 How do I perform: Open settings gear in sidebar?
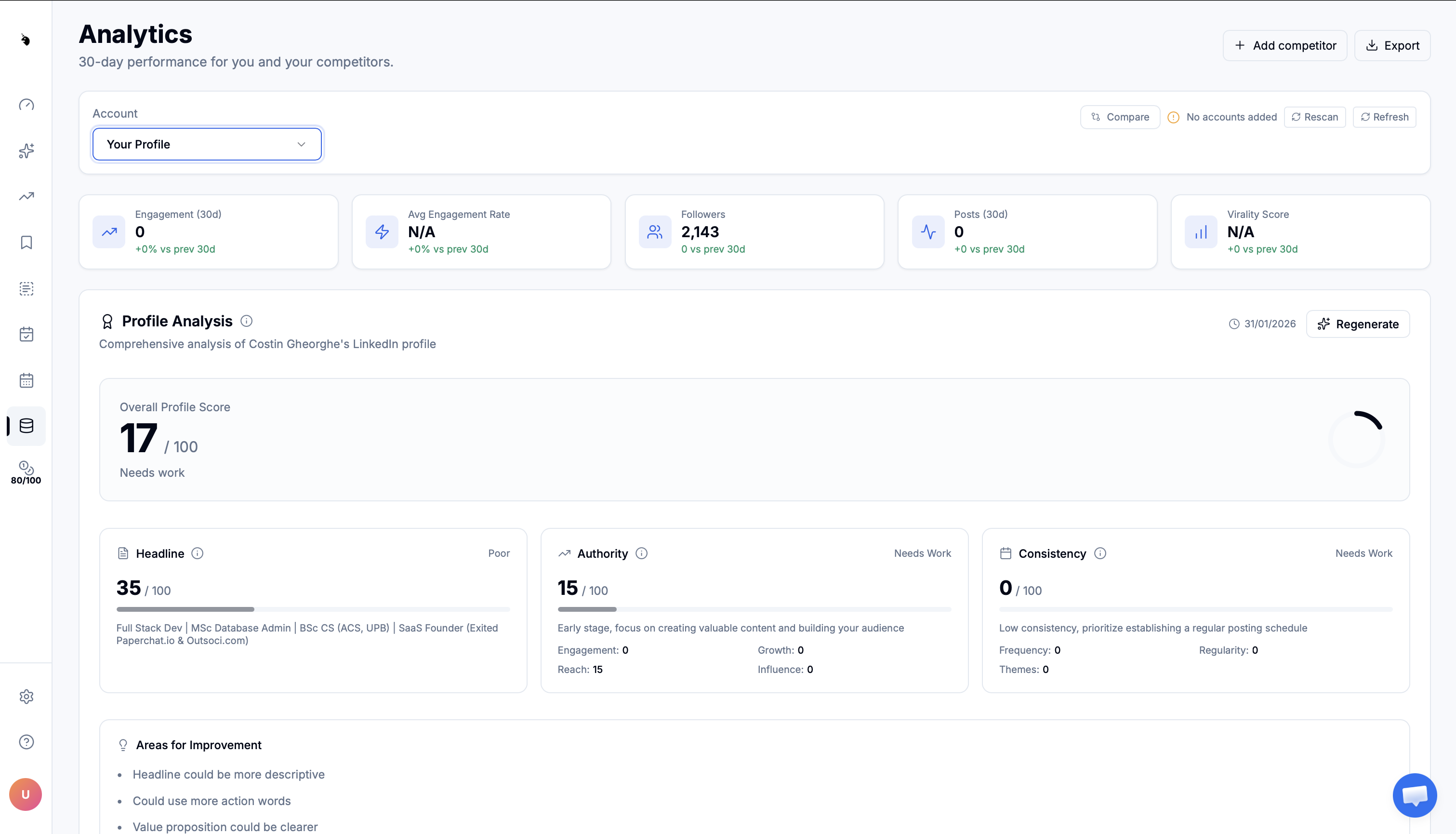[26, 697]
